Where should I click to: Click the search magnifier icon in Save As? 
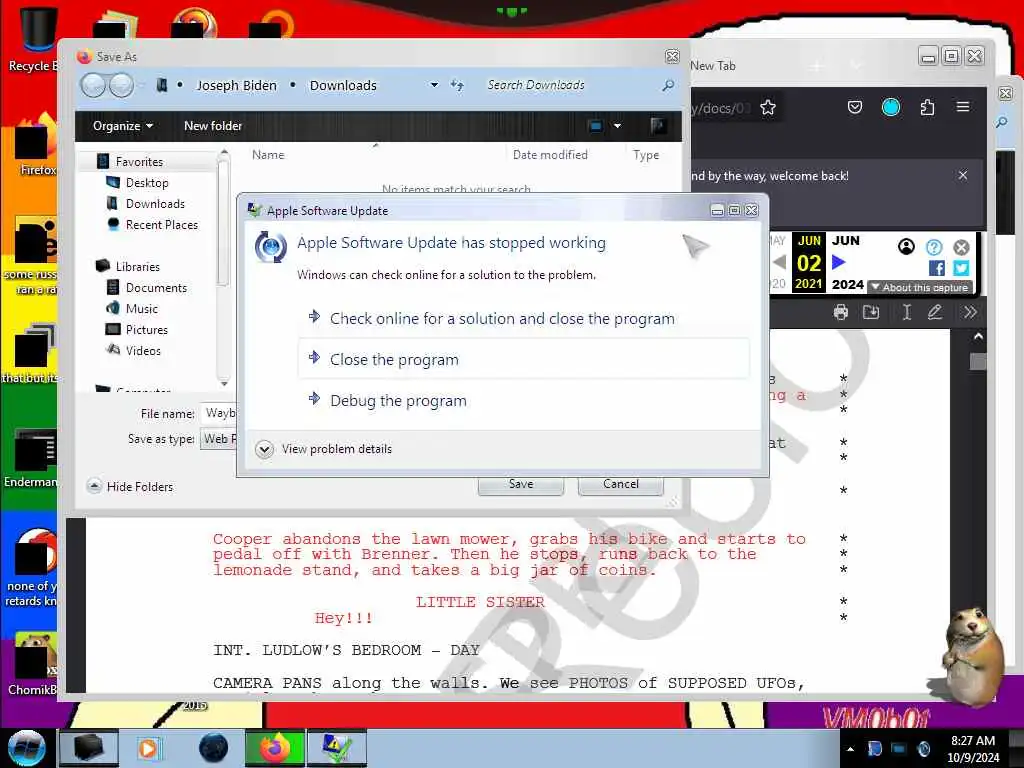pyautogui.click(x=668, y=85)
